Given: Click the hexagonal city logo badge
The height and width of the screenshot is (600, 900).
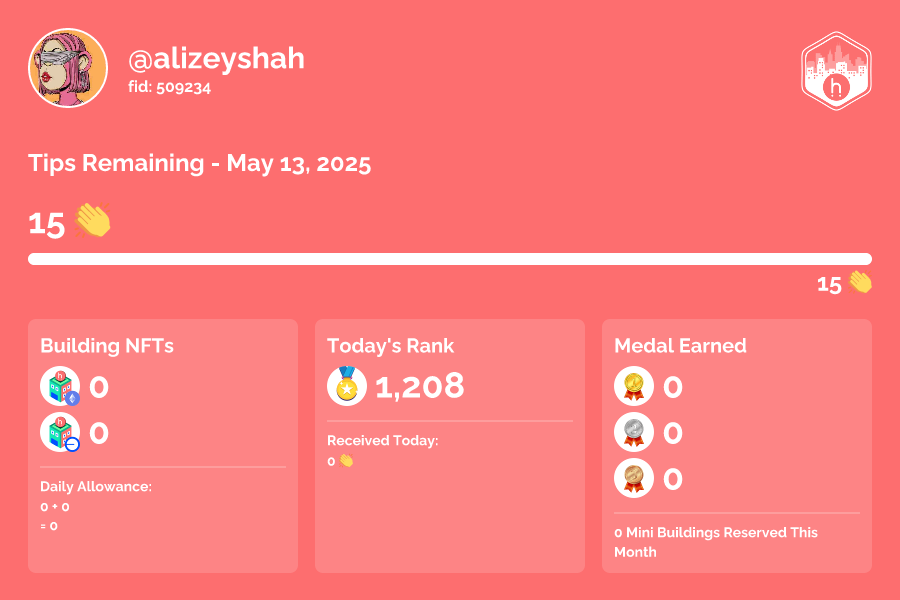Looking at the screenshot, I should point(836,71).
